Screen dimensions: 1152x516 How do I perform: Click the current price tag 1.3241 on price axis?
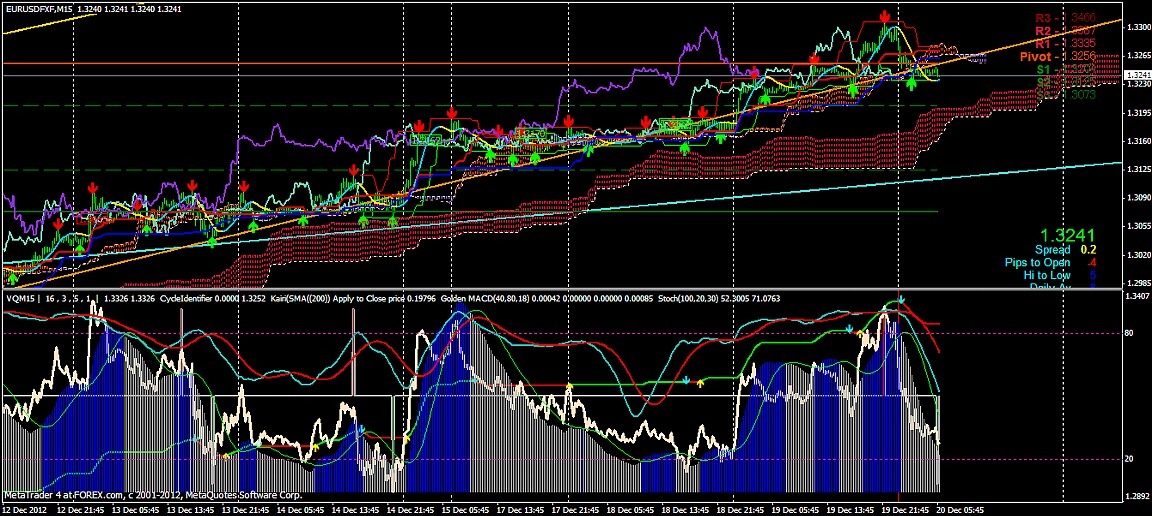pyautogui.click(x=1137, y=75)
